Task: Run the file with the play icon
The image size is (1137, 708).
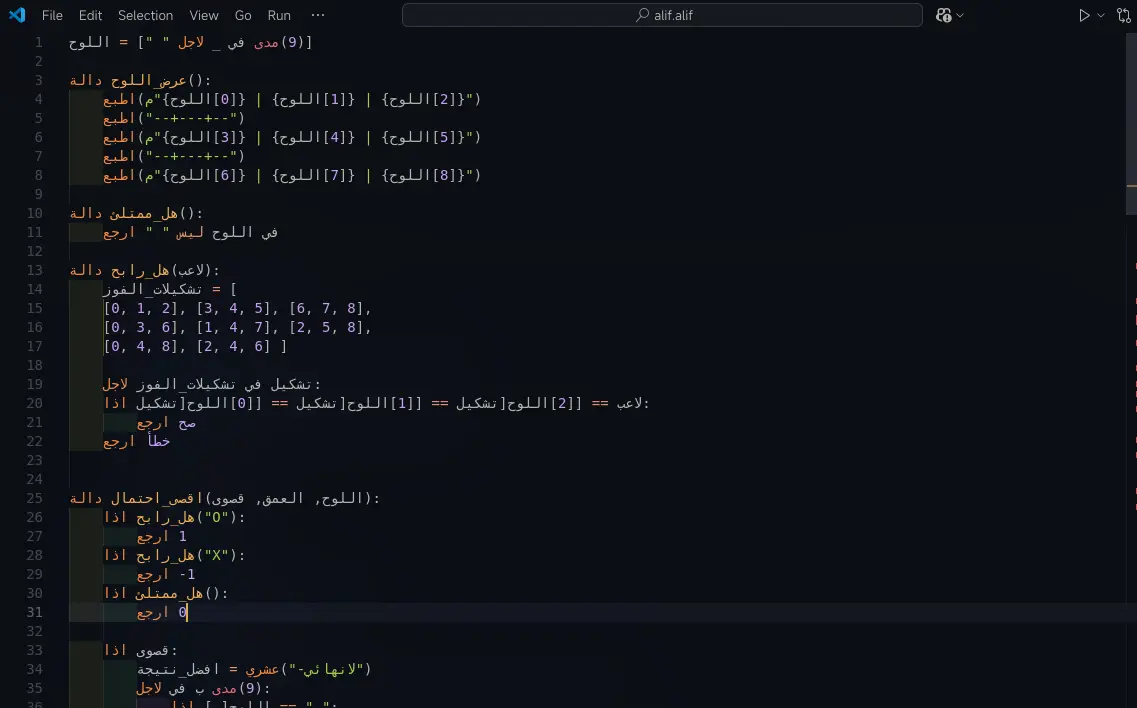Action: [1084, 15]
